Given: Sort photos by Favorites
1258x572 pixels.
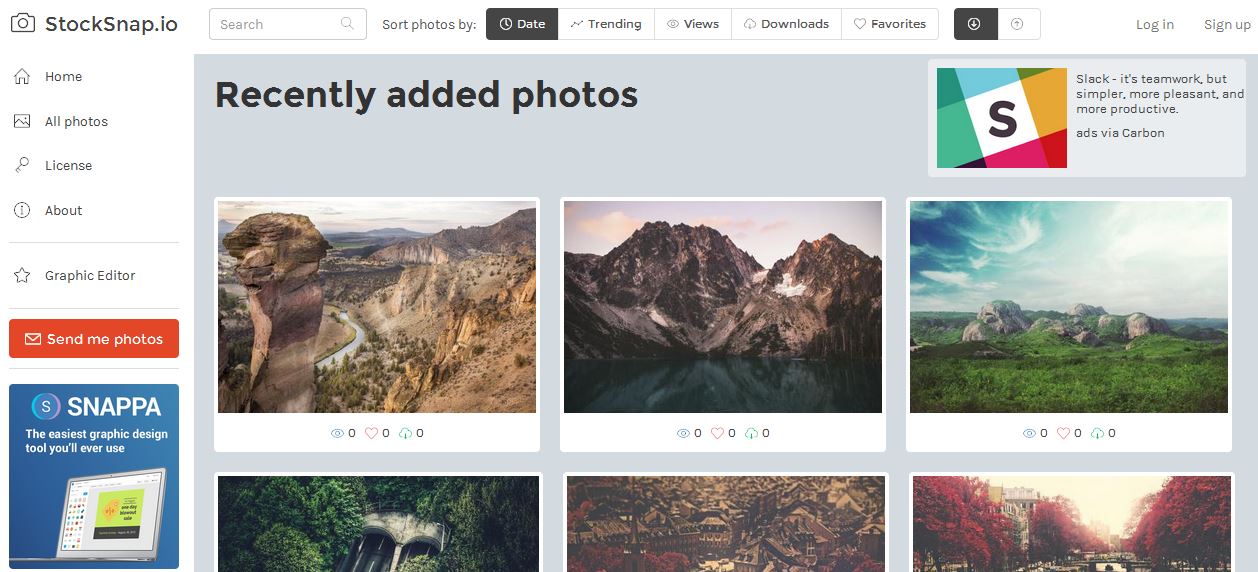Looking at the screenshot, I should click(889, 24).
